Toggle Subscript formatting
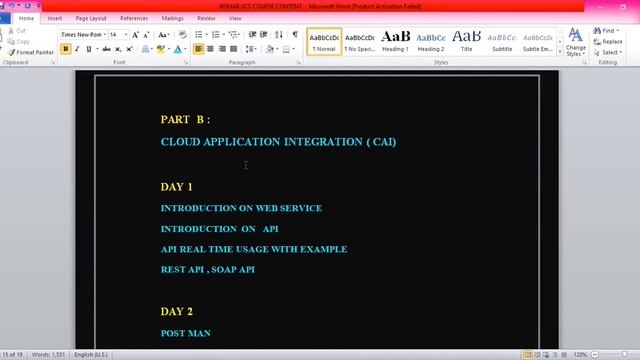The width and height of the screenshot is (640, 360). [118, 49]
